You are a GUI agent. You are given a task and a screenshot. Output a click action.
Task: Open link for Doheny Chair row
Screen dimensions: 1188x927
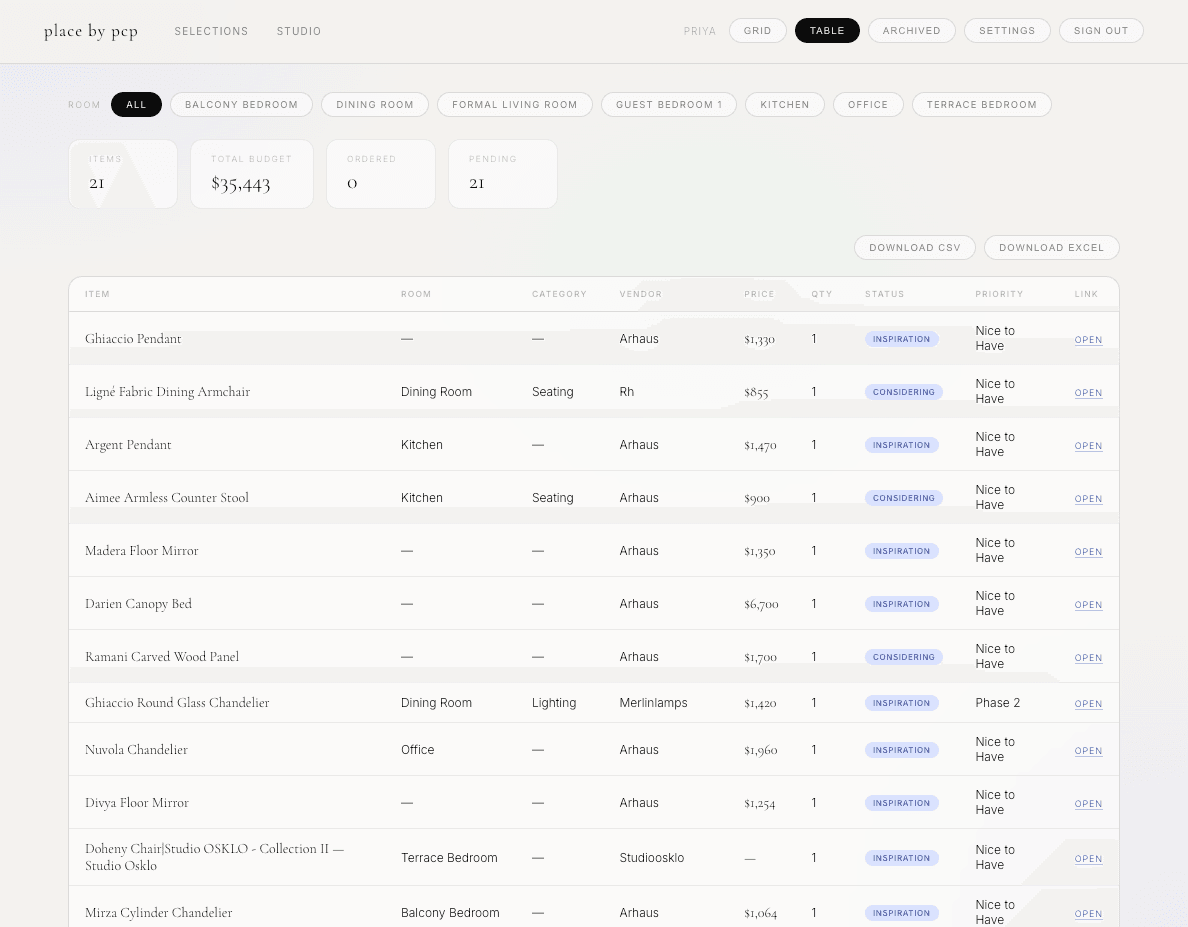[x=1088, y=859]
